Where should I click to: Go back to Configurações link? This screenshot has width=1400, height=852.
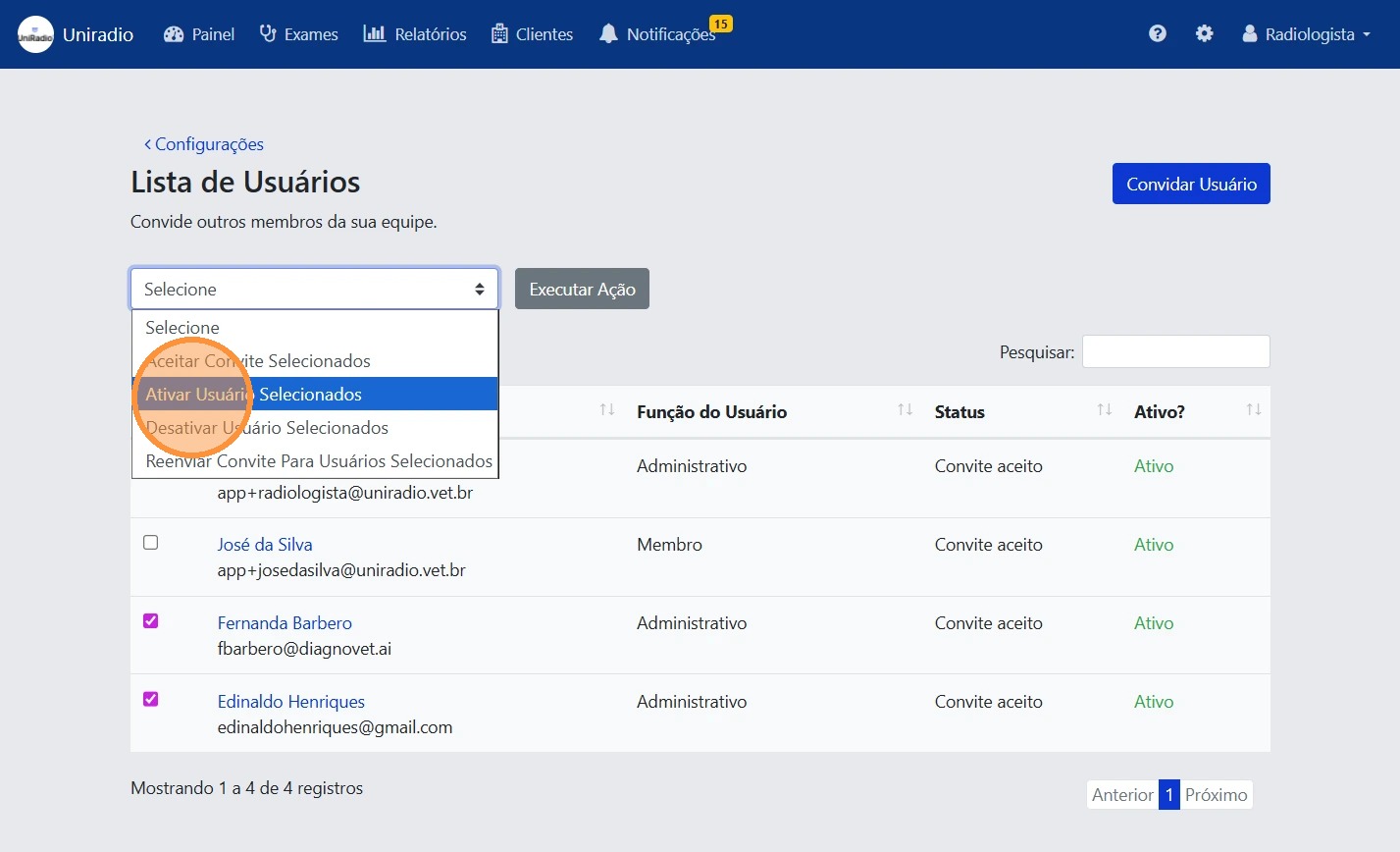204,144
